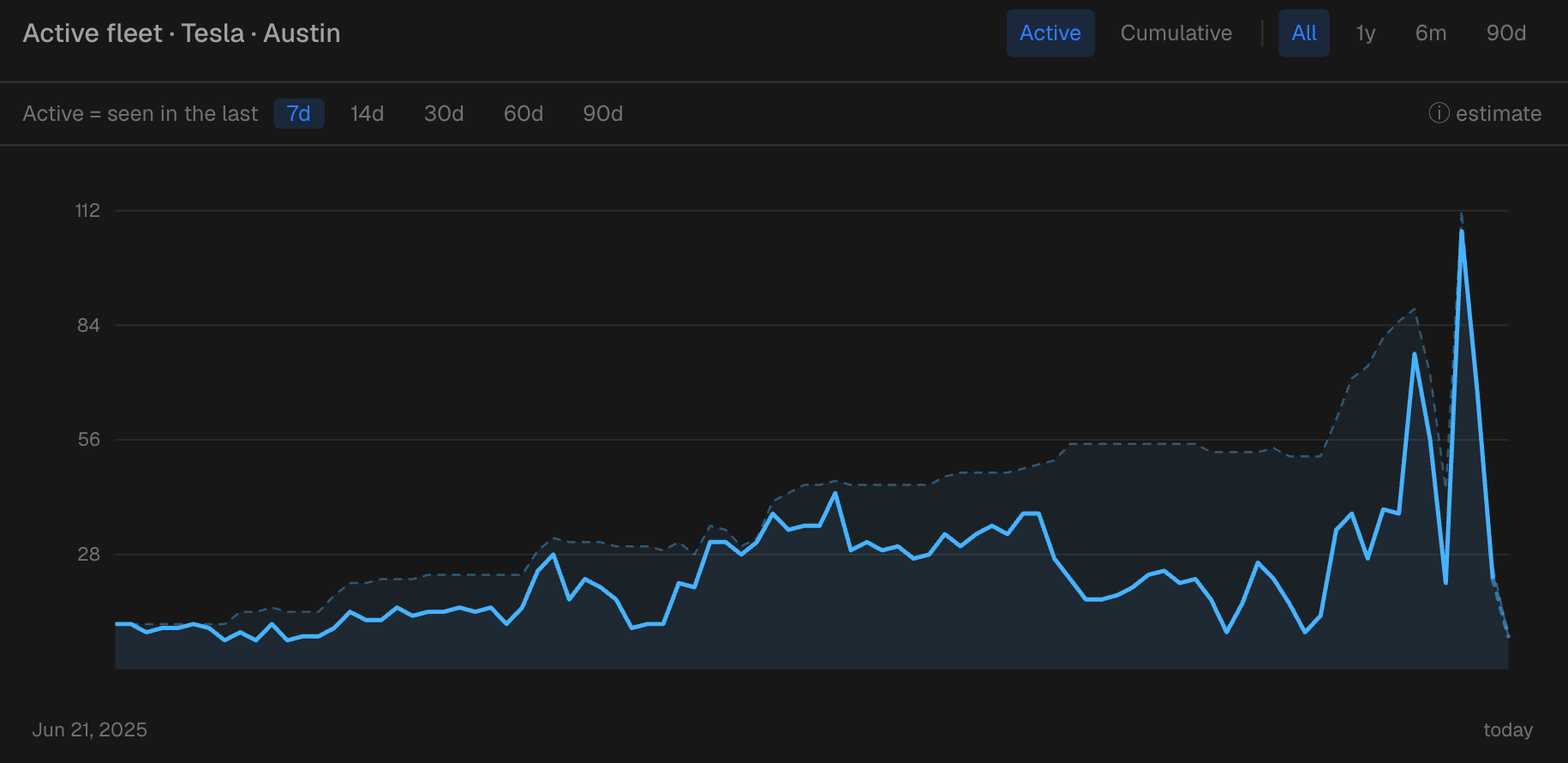
Task: Set active window to 7d
Action: (x=299, y=113)
